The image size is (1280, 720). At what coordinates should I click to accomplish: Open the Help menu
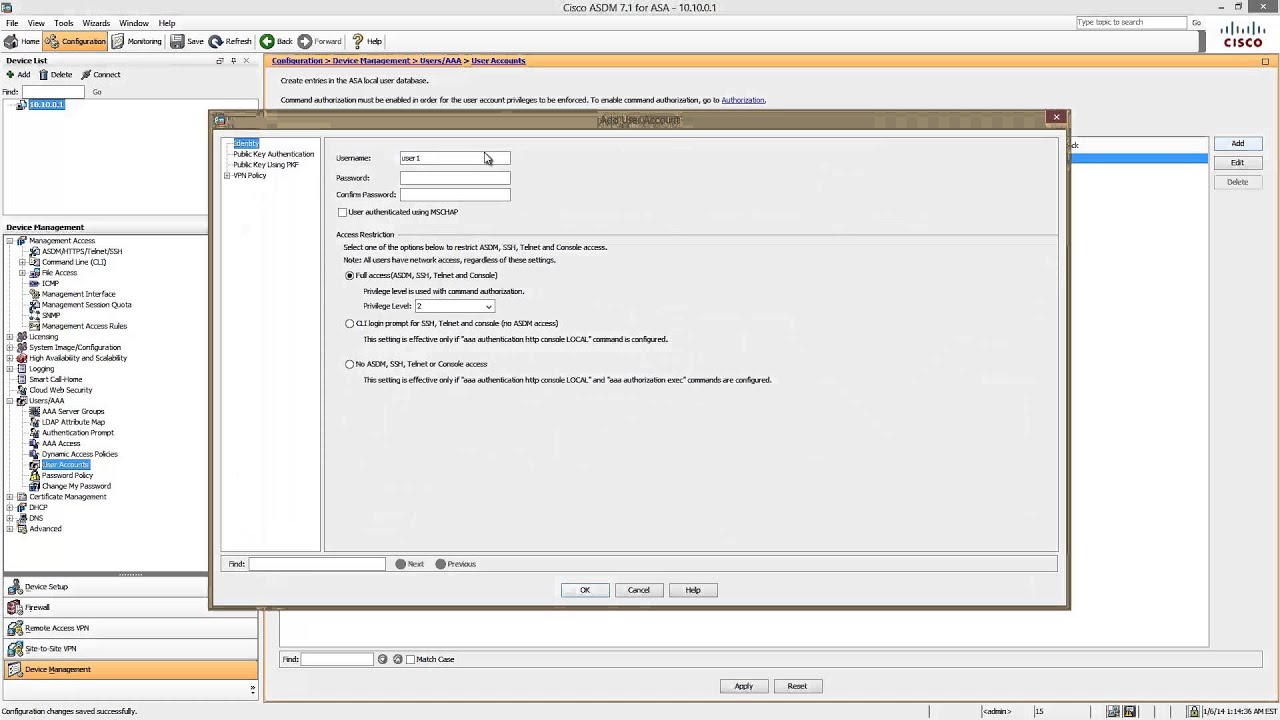(167, 22)
